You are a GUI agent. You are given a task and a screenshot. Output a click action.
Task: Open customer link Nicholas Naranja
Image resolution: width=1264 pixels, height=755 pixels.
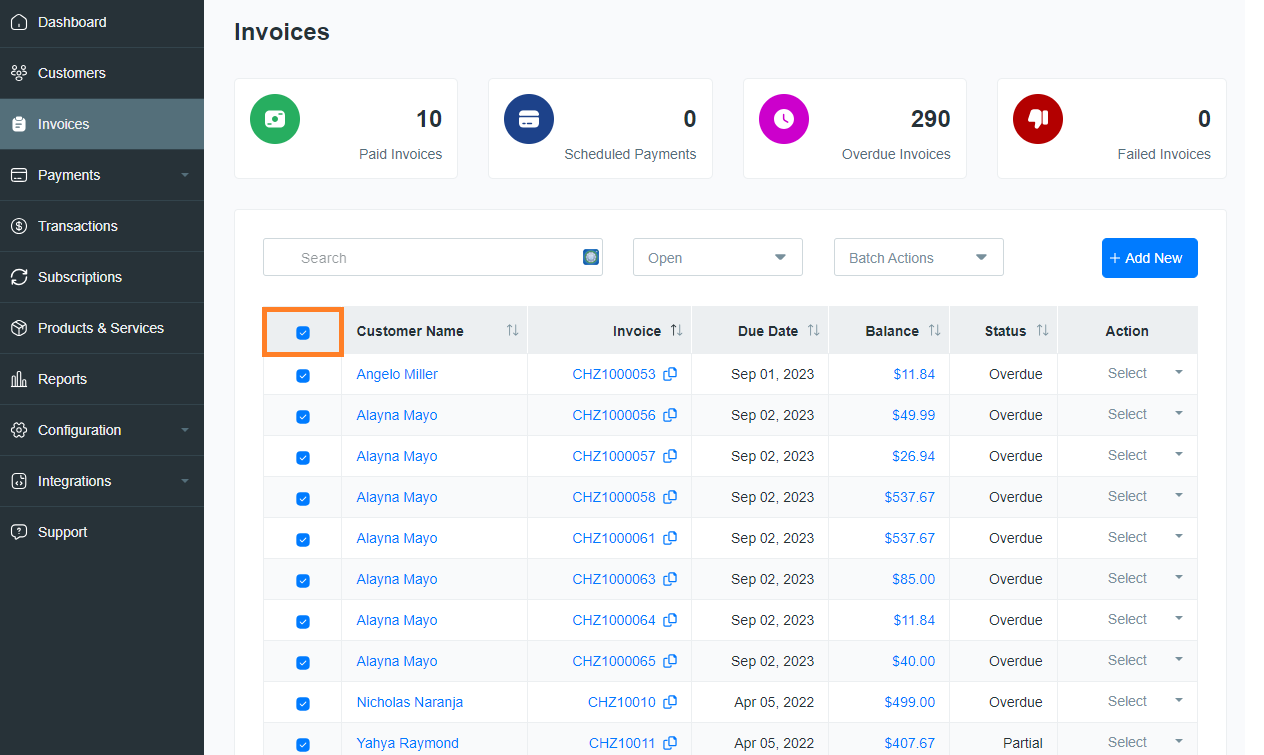[410, 702]
